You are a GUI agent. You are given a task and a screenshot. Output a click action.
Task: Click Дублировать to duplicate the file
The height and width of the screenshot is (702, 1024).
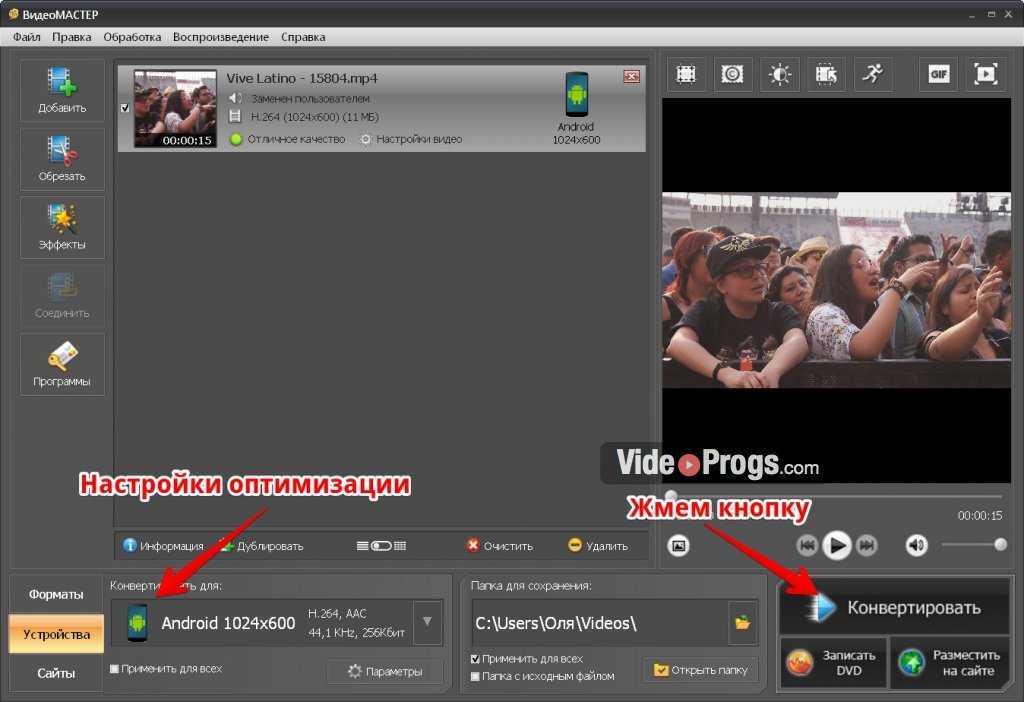(x=262, y=545)
